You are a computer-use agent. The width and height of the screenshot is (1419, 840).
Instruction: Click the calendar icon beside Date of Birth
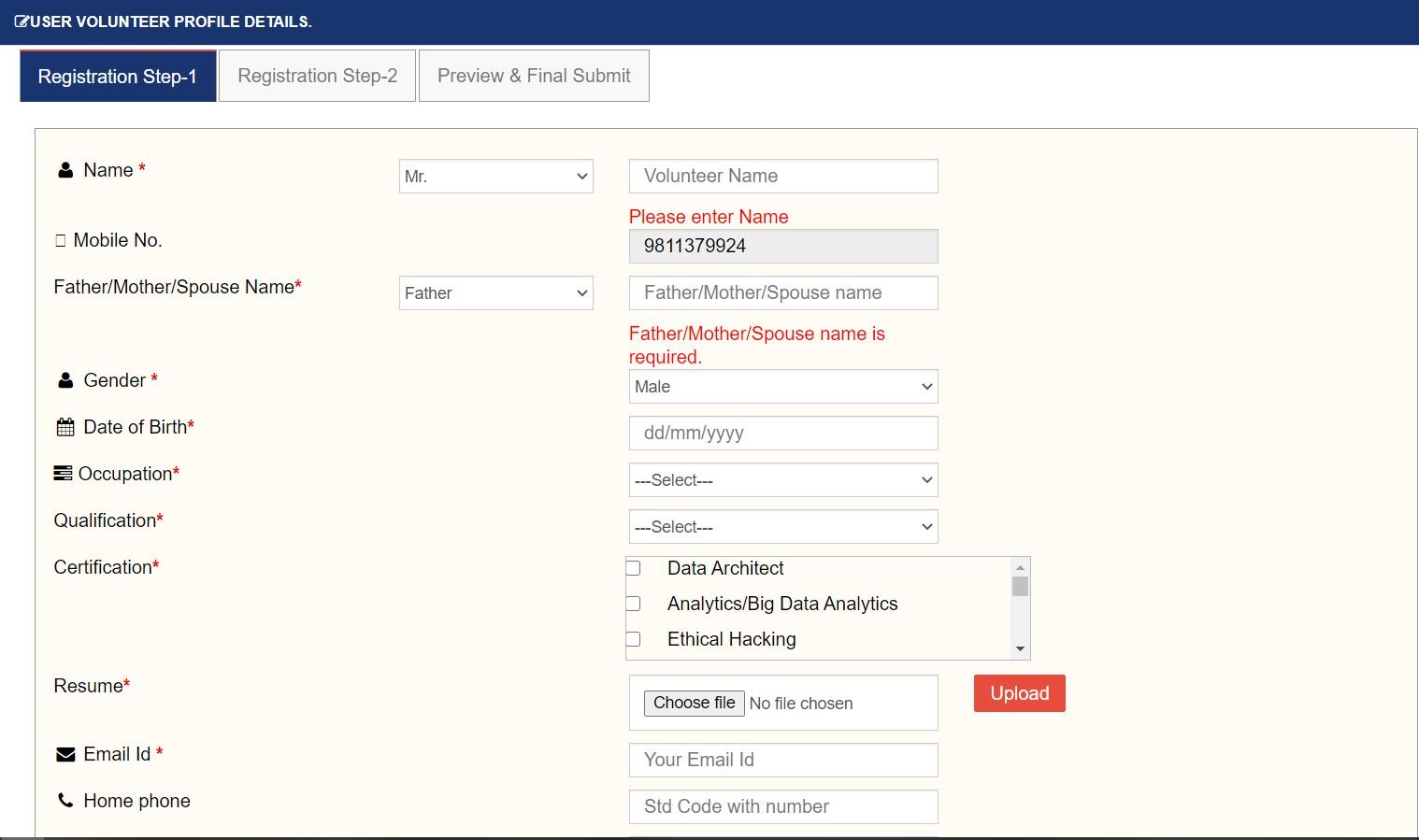pos(65,428)
